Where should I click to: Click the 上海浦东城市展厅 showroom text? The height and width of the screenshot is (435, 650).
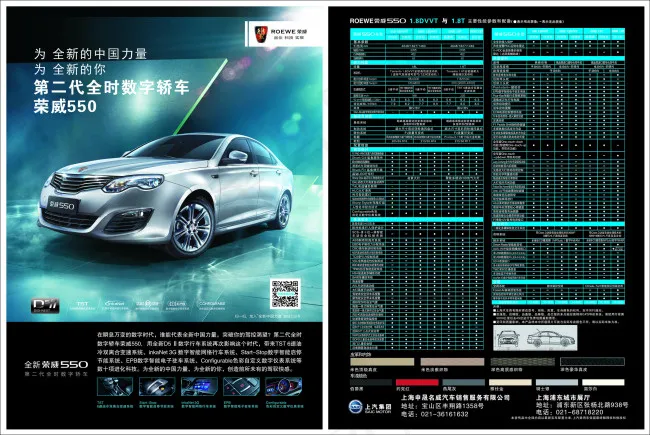point(563,397)
